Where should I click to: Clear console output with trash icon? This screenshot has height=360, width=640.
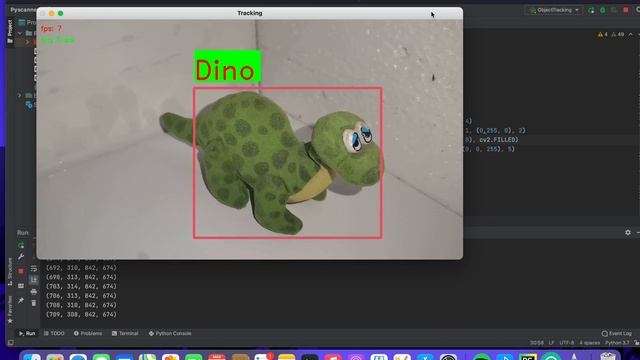34,303
